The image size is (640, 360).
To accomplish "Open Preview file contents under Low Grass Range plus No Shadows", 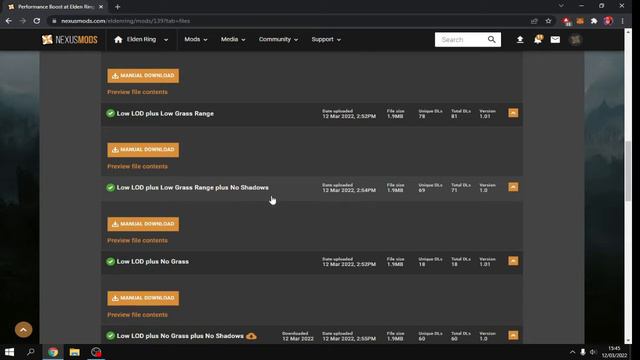I will [x=137, y=240].
